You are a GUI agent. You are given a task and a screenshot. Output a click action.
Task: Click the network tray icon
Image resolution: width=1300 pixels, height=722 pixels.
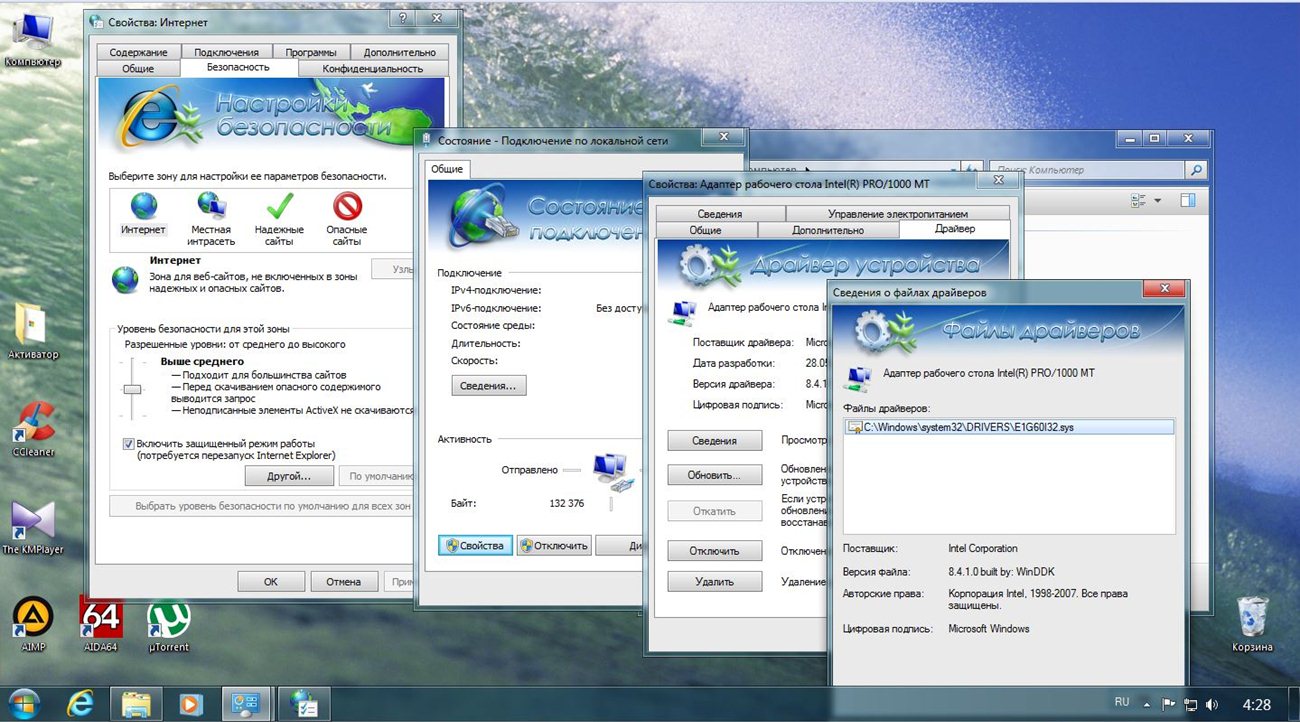[x=1189, y=704]
